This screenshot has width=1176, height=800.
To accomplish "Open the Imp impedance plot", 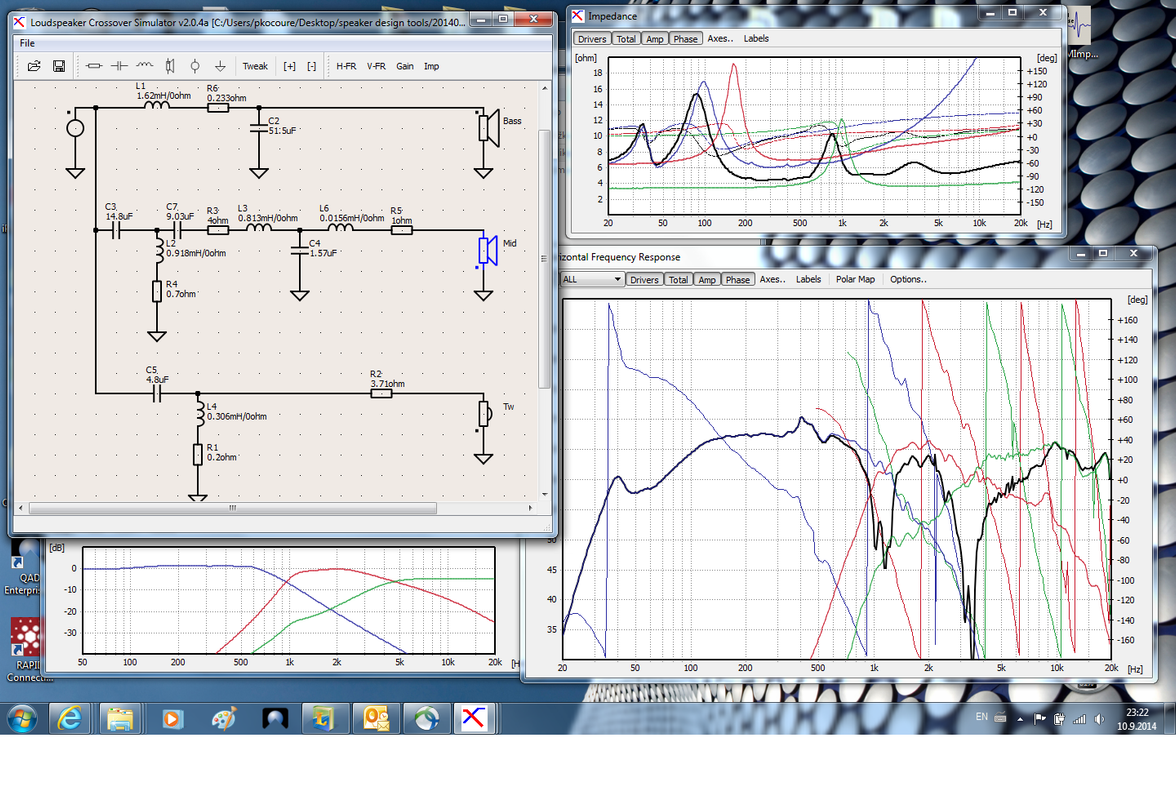I will pos(431,66).
